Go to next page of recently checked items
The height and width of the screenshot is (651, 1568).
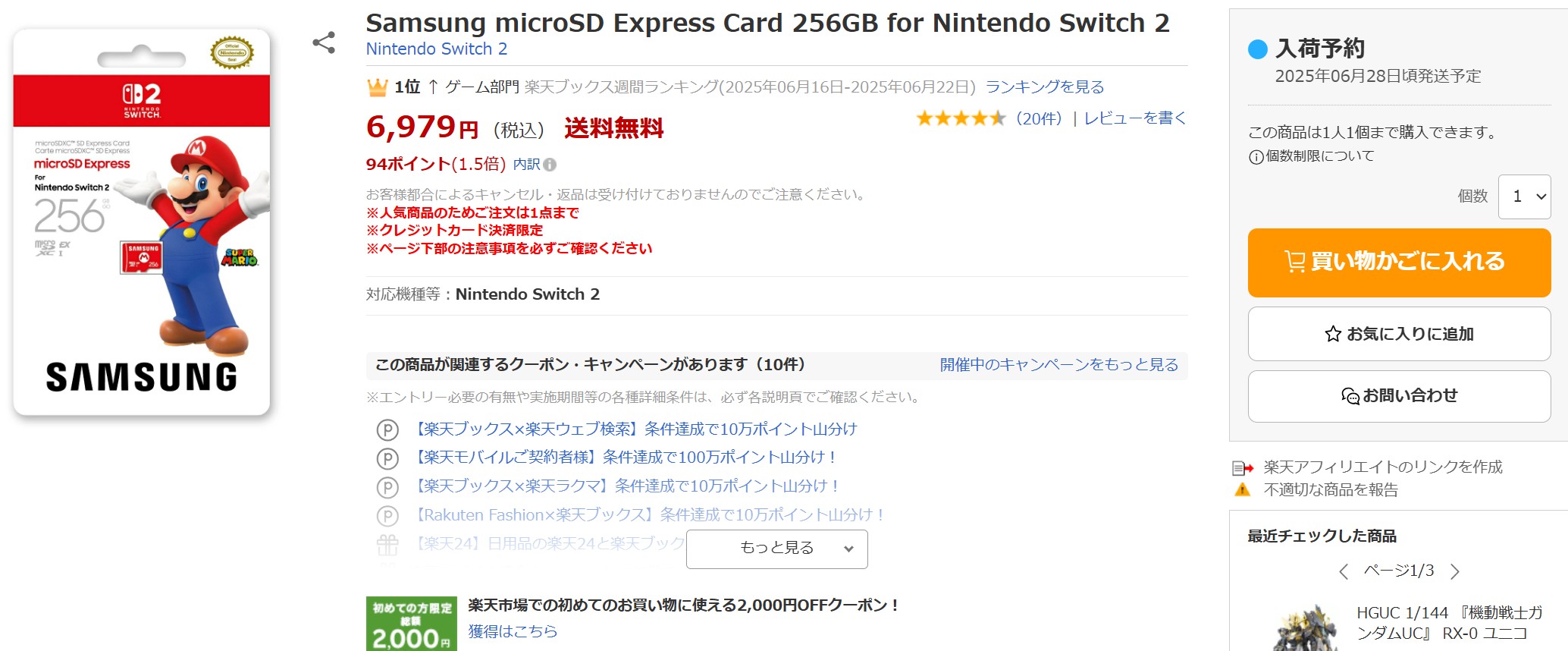point(1454,571)
